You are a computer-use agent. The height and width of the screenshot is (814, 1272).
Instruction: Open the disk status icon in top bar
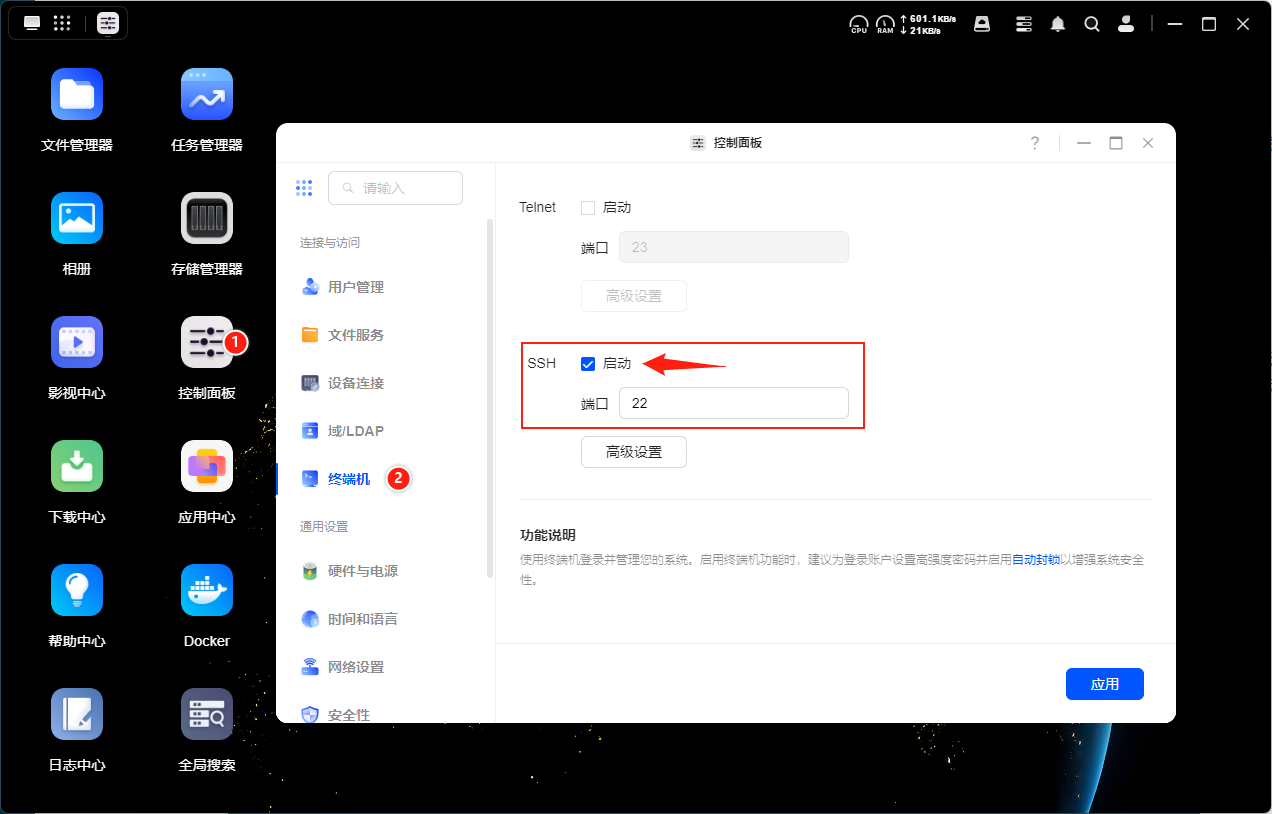[x=982, y=23]
